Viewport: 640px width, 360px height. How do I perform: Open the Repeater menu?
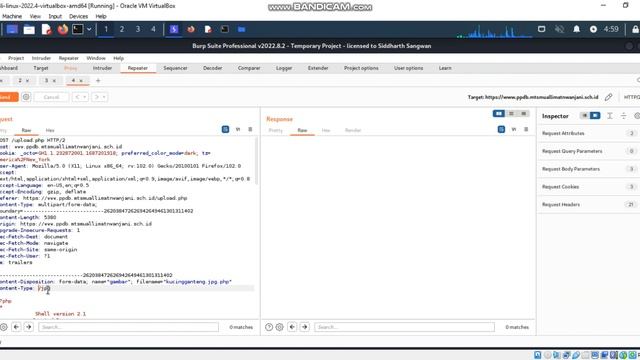69,58
